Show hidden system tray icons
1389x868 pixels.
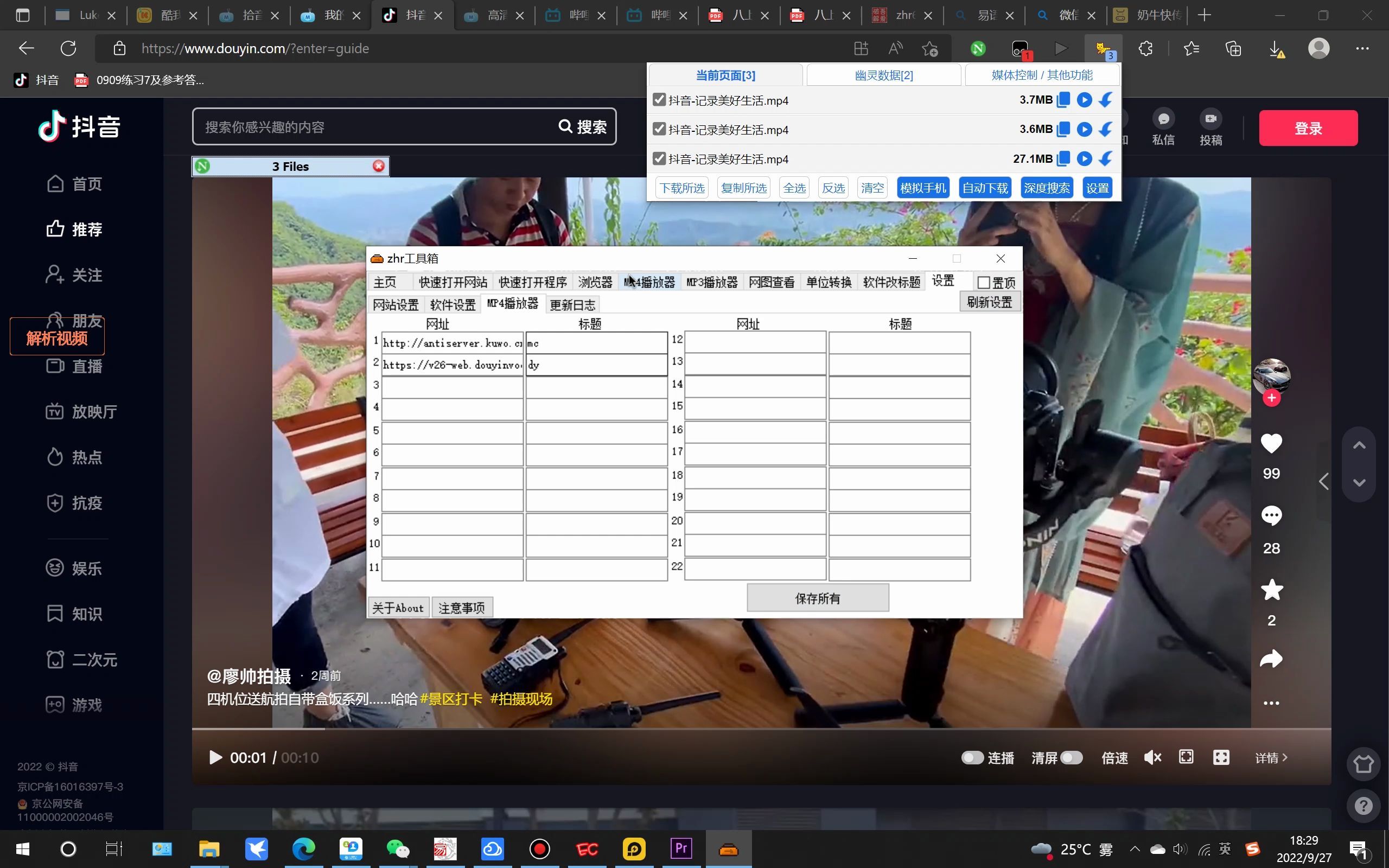(1135, 849)
